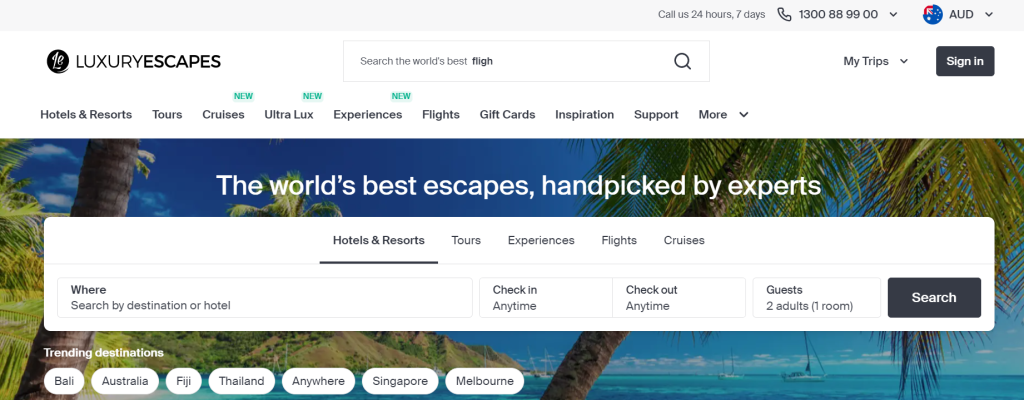Open the More navigation dropdown
This screenshot has width=1024, height=400.
pos(724,114)
